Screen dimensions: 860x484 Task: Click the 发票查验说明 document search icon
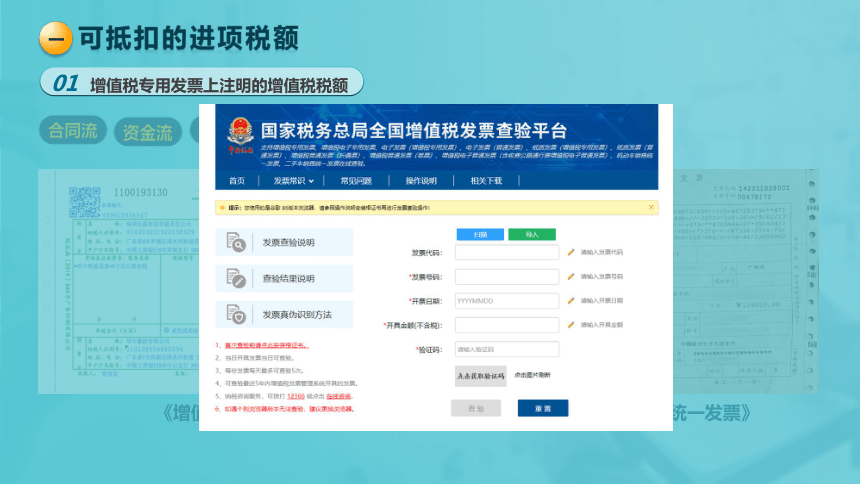236,242
